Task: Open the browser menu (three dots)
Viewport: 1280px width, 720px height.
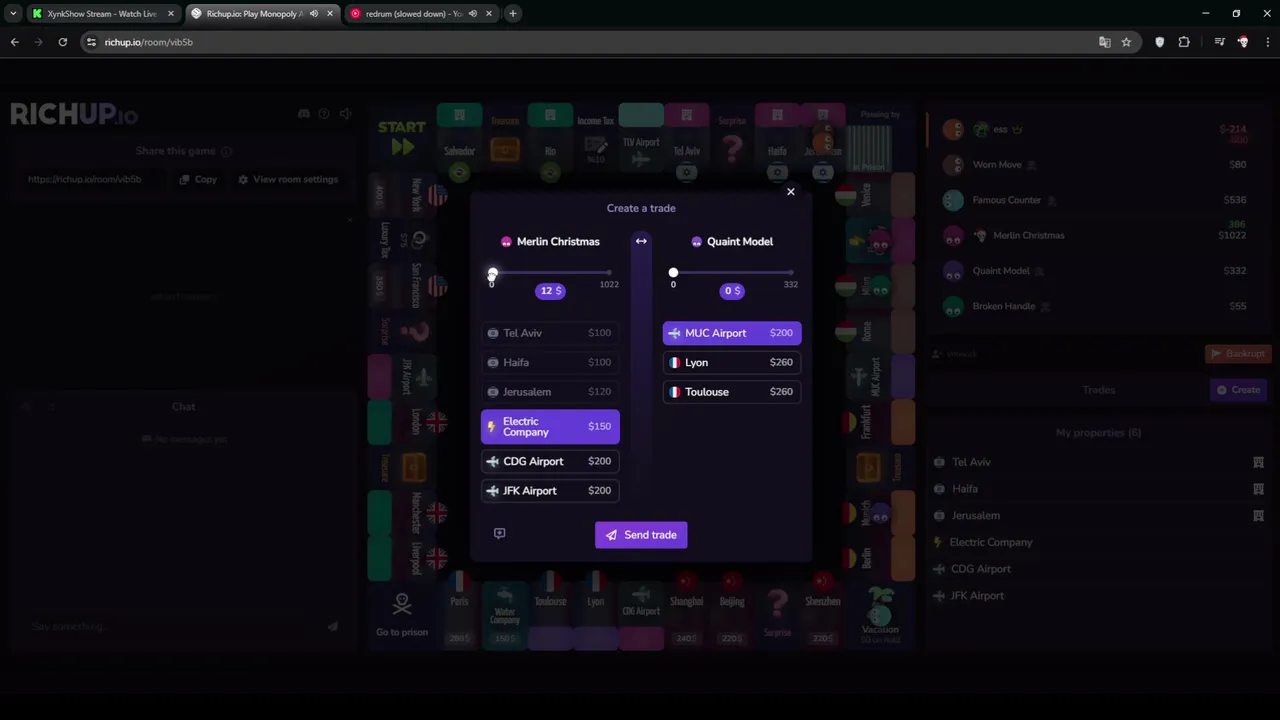Action: point(1267,42)
